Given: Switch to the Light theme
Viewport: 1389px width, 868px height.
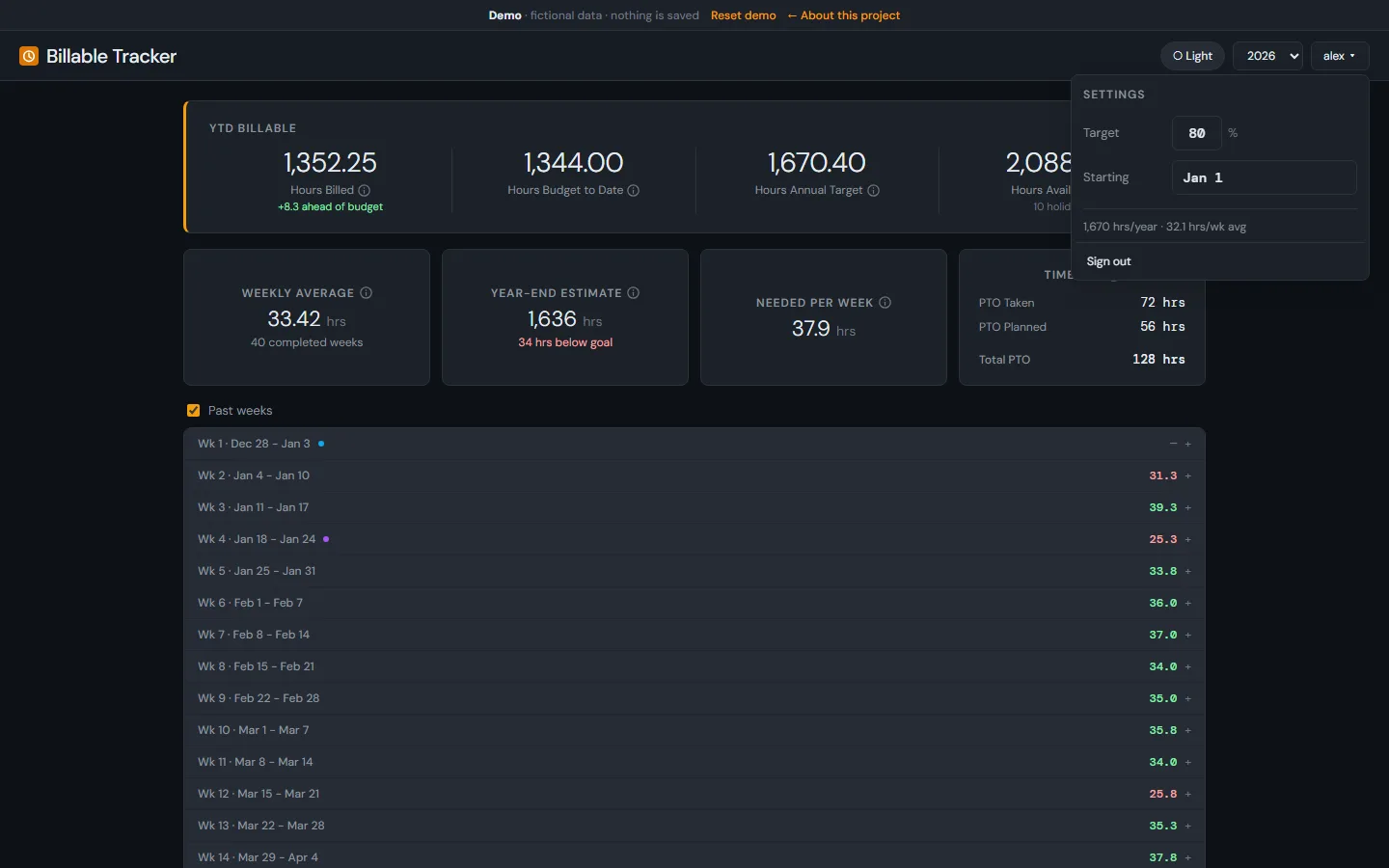Looking at the screenshot, I should 1192,56.
